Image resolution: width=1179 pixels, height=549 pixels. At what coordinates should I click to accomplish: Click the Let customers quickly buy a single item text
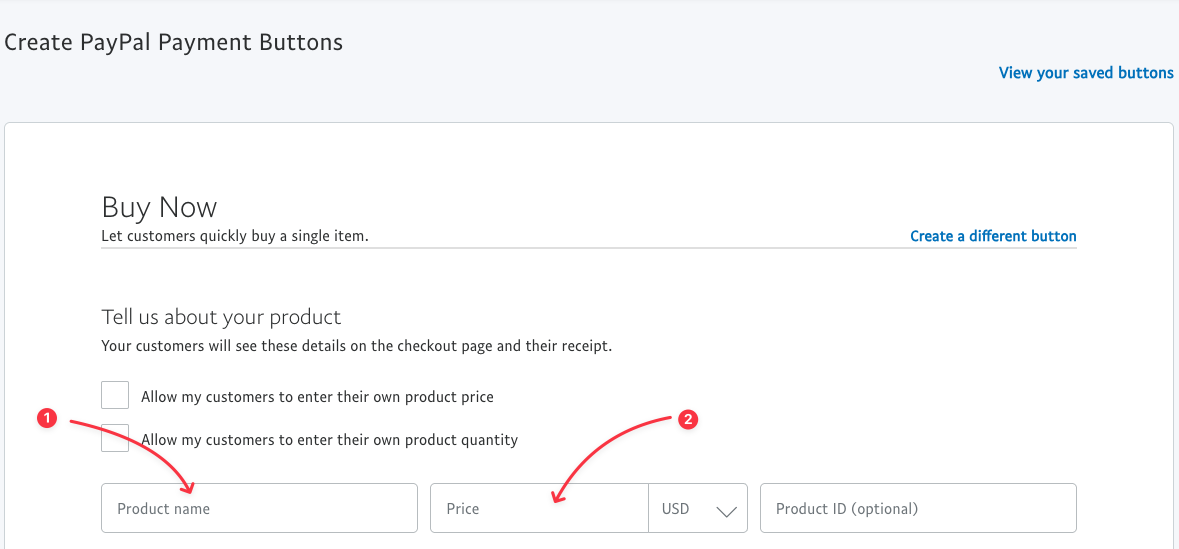pyautogui.click(x=235, y=236)
